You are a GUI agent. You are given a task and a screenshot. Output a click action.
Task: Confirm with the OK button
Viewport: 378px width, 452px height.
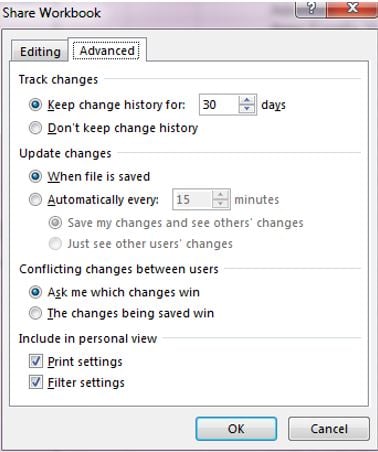pos(236,429)
